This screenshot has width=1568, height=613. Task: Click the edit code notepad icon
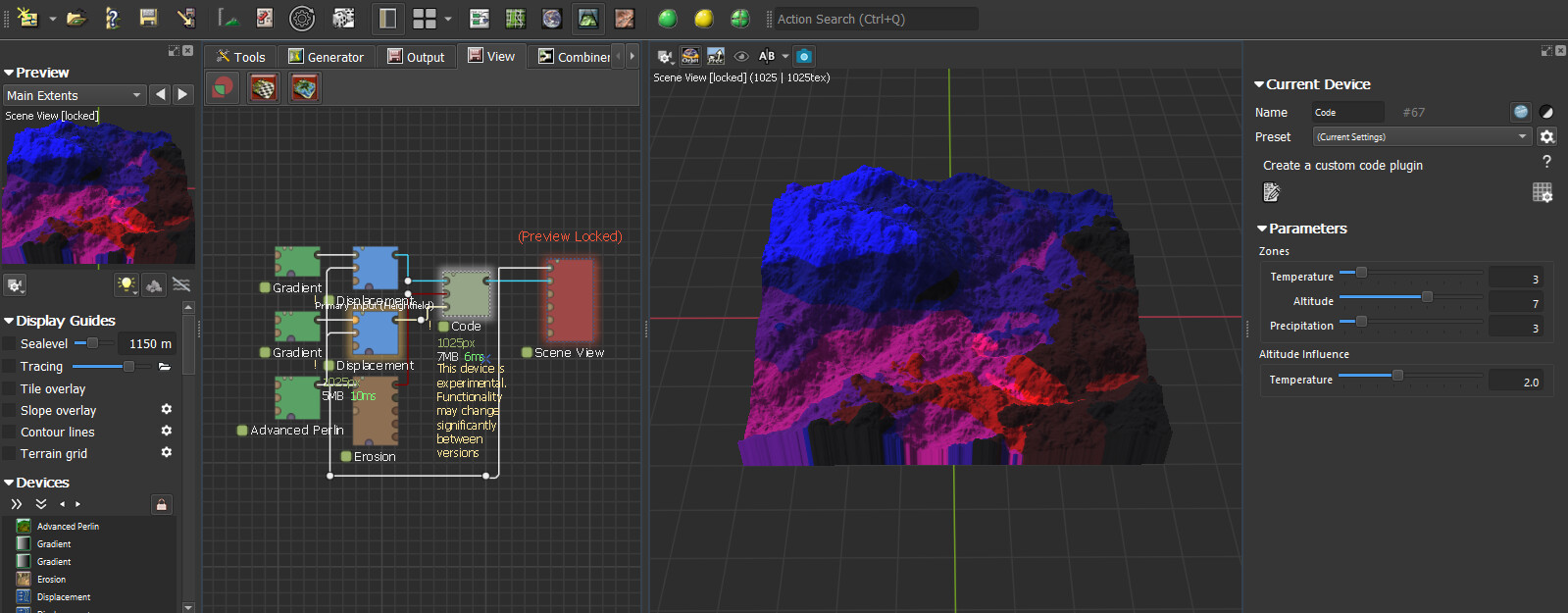pyautogui.click(x=1272, y=192)
